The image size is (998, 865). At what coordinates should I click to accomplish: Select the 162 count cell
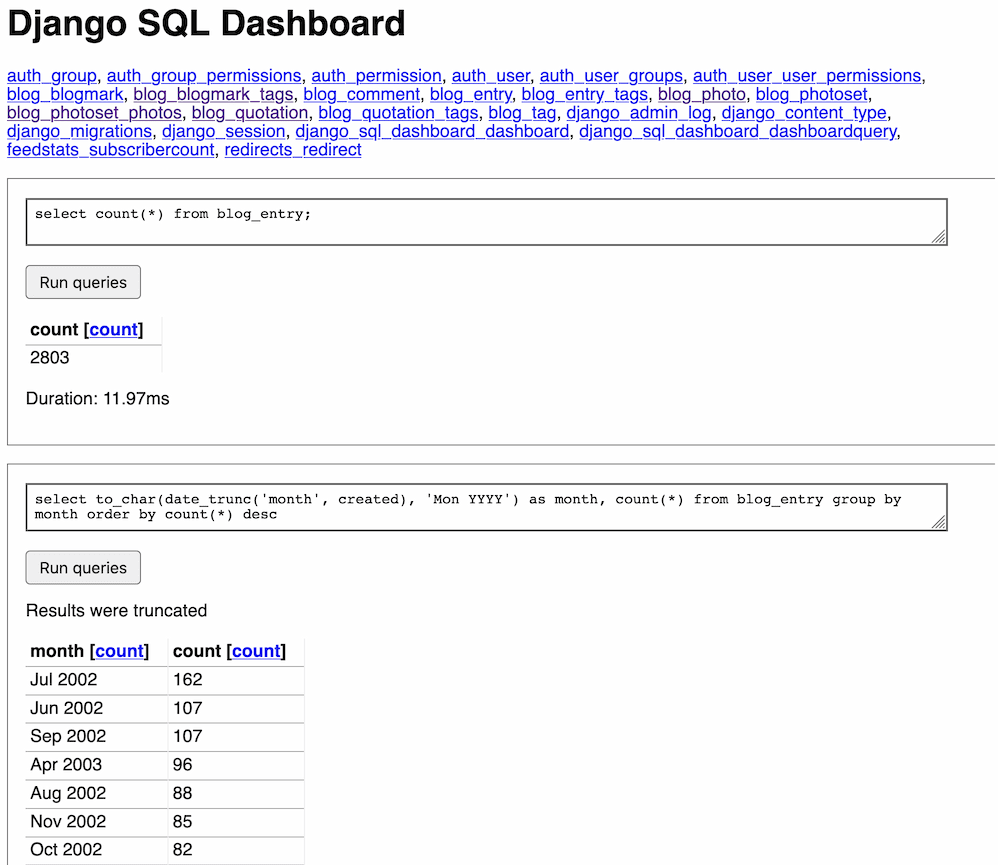point(236,680)
